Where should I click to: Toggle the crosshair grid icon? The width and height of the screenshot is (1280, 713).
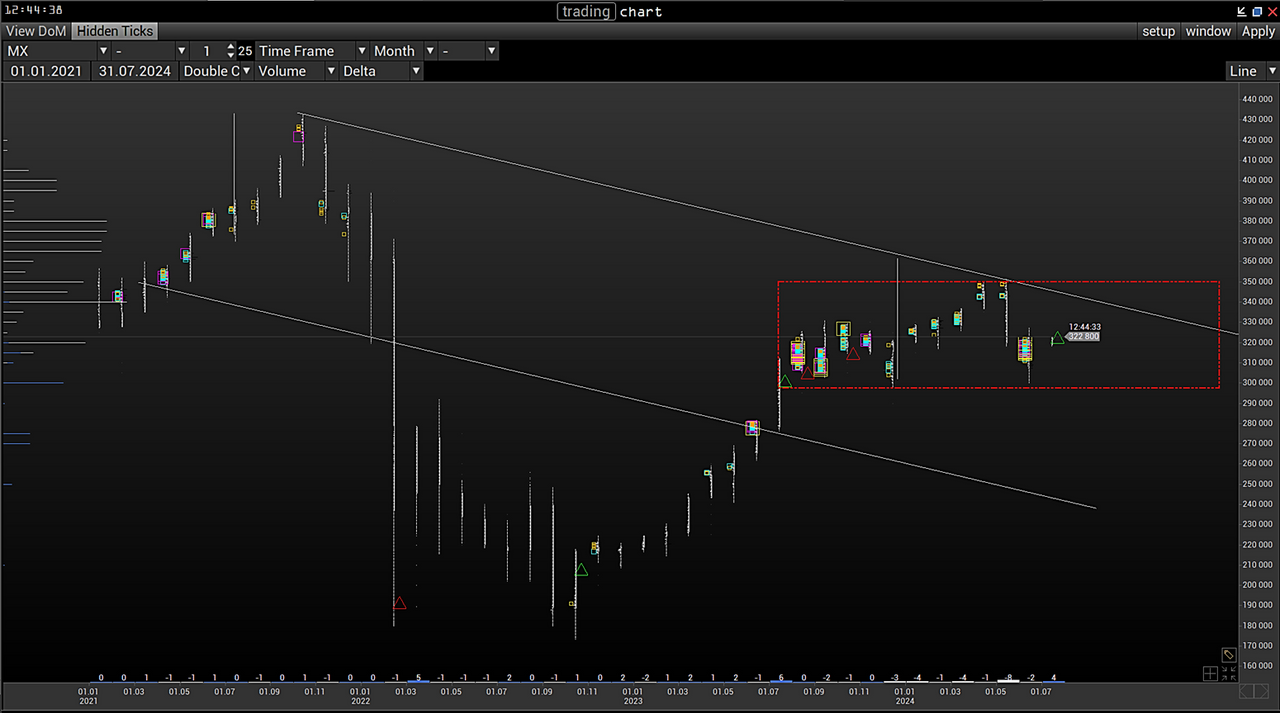[1210, 673]
